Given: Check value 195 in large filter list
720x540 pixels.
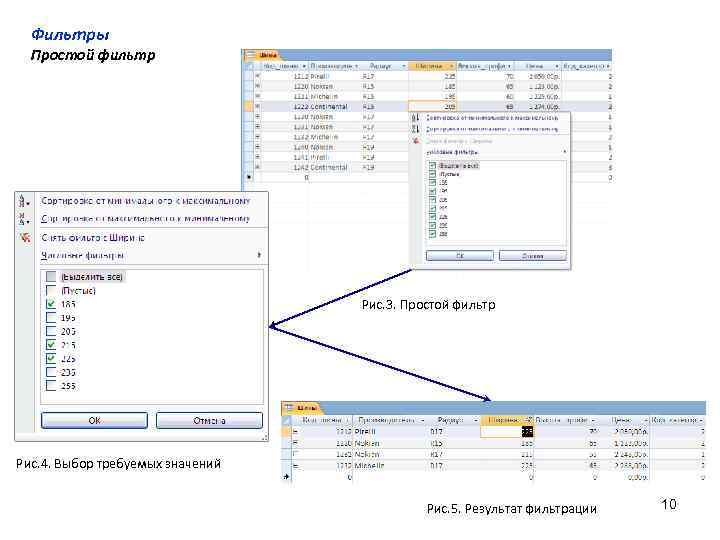Looking at the screenshot, I should (x=51, y=318).
